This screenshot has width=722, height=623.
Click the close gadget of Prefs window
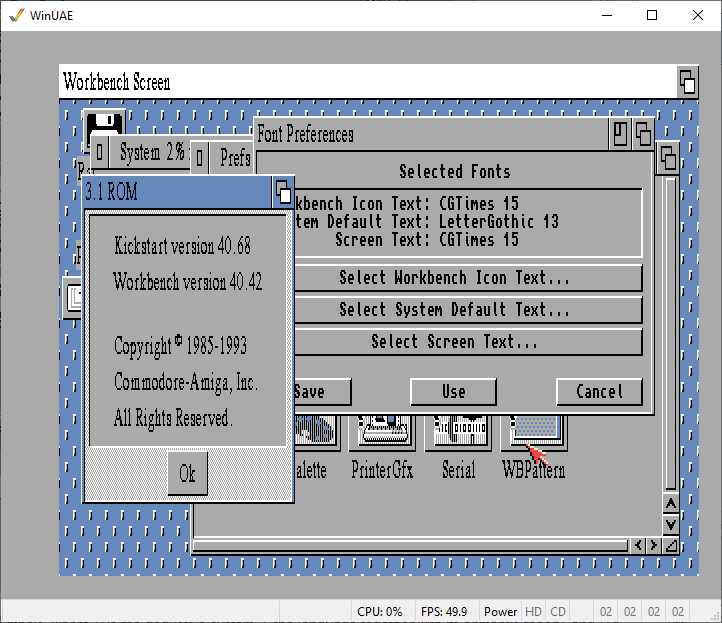[199, 157]
